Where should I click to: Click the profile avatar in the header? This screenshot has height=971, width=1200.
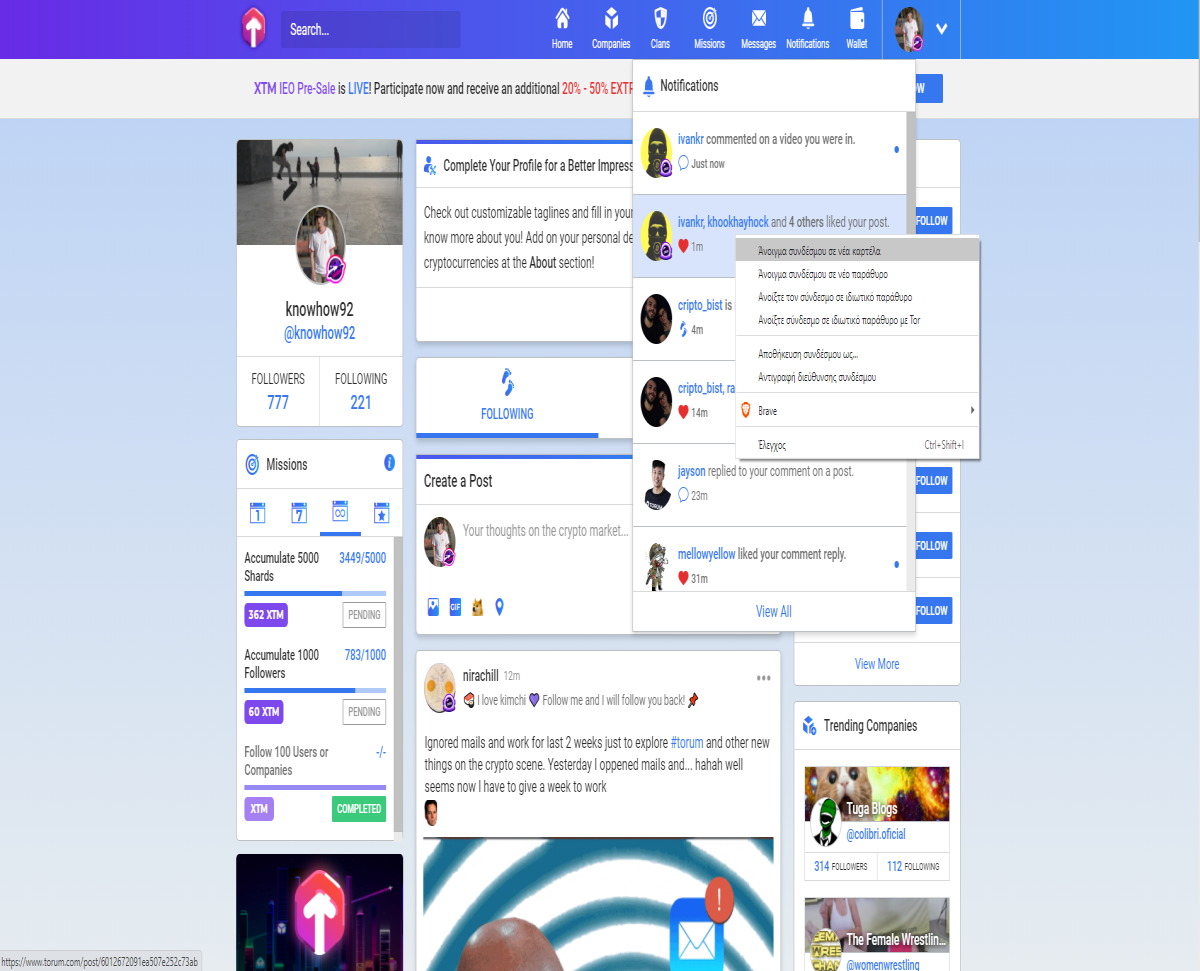coord(909,29)
